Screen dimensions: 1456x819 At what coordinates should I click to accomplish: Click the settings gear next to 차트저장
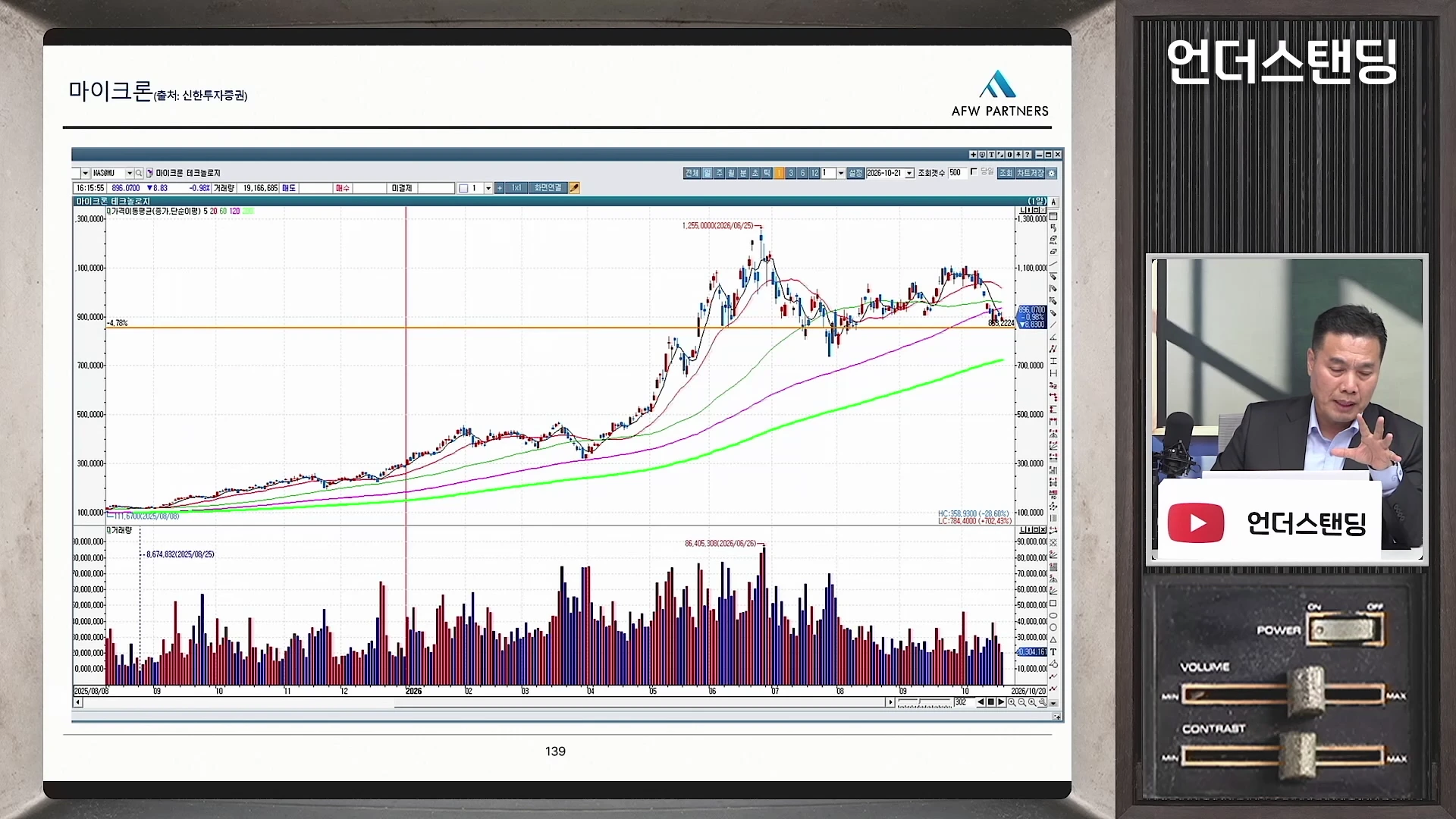(1052, 173)
